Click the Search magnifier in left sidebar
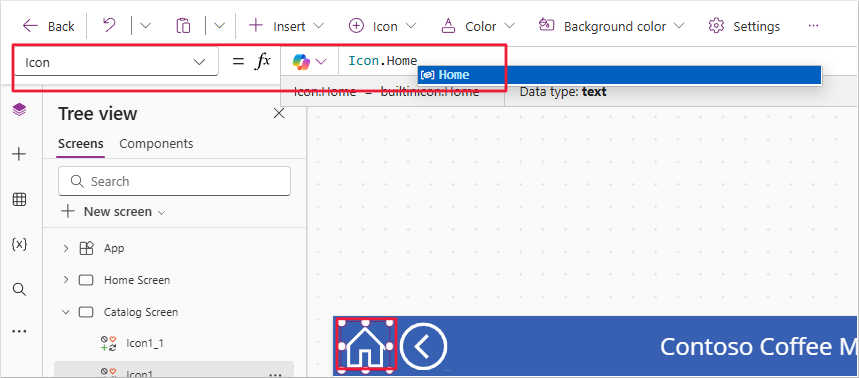 [19, 290]
